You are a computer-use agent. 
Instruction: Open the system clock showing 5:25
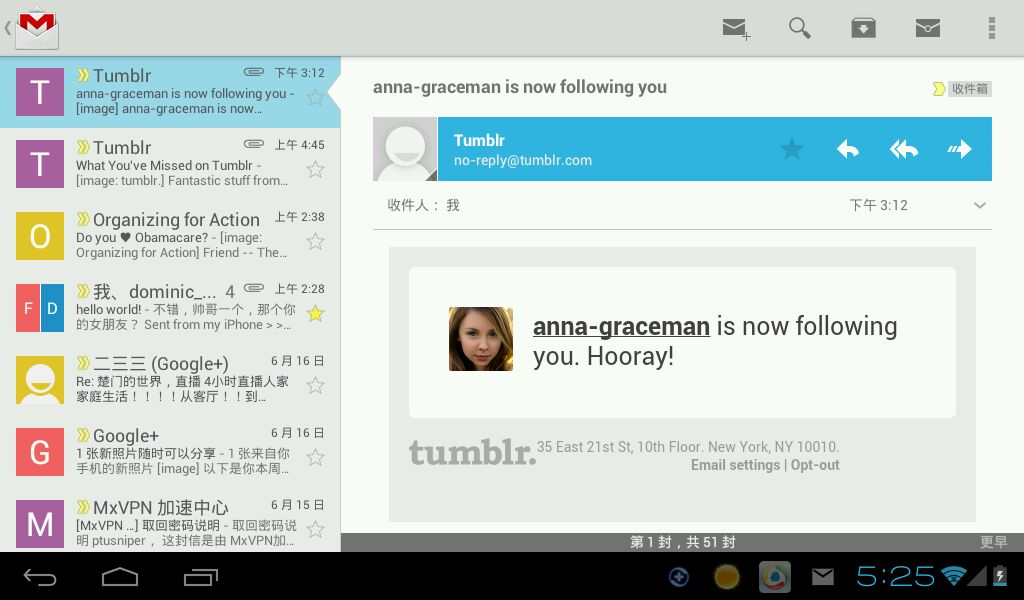click(895, 576)
